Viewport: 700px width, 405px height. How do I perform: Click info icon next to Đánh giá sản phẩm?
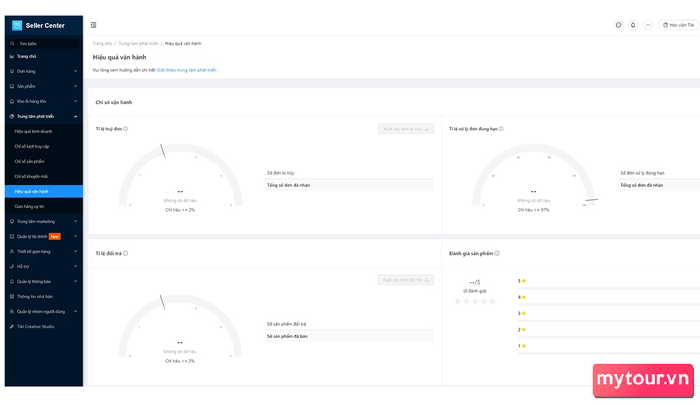click(497, 253)
